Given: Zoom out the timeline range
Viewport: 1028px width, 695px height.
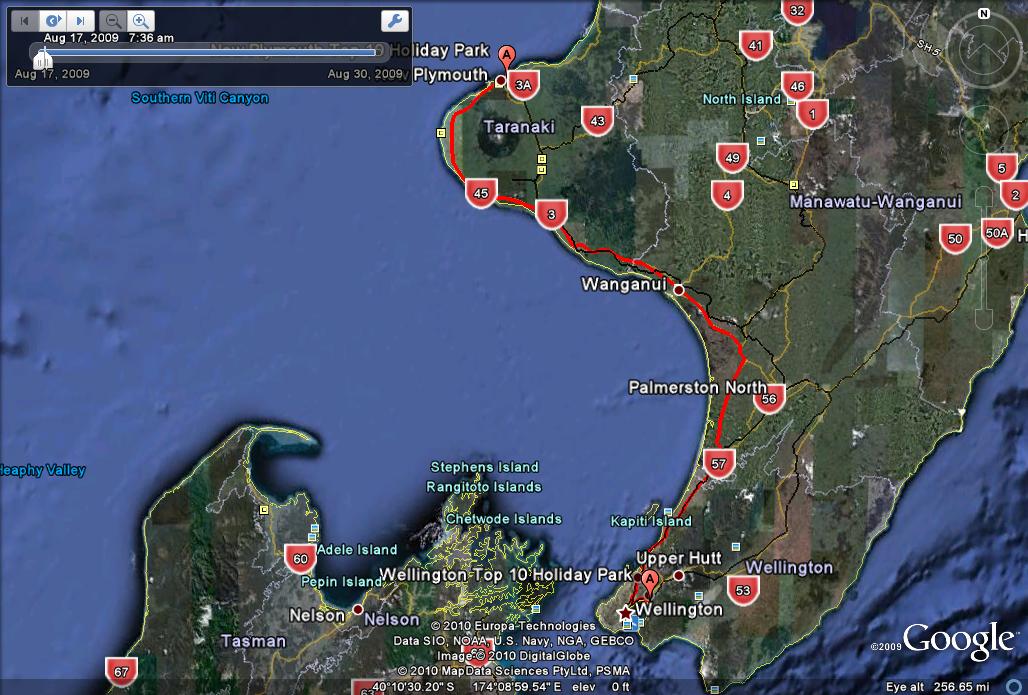Looking at the screenshot, I should 113,20.
